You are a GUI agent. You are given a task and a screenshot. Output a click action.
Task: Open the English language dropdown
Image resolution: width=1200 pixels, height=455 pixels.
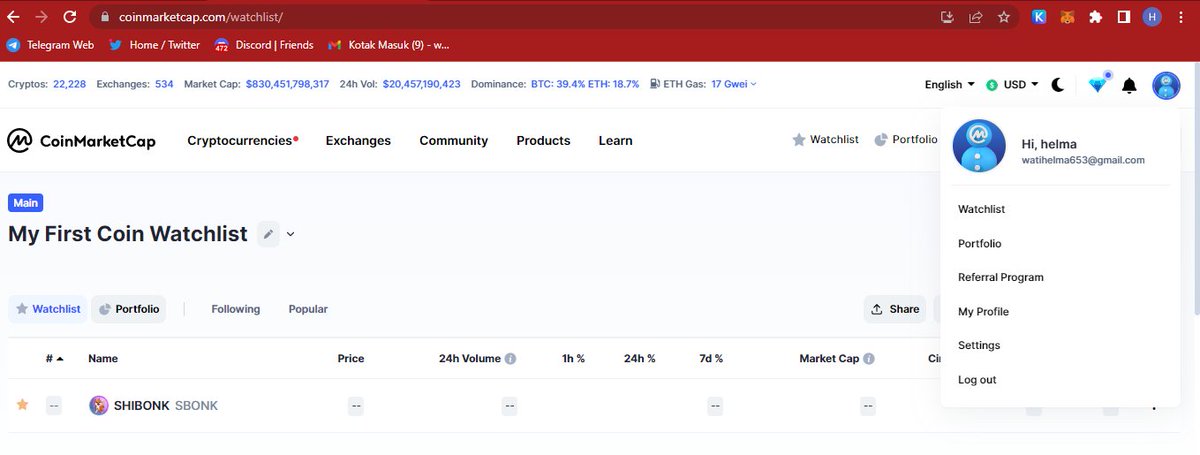[x=950, y=85]
